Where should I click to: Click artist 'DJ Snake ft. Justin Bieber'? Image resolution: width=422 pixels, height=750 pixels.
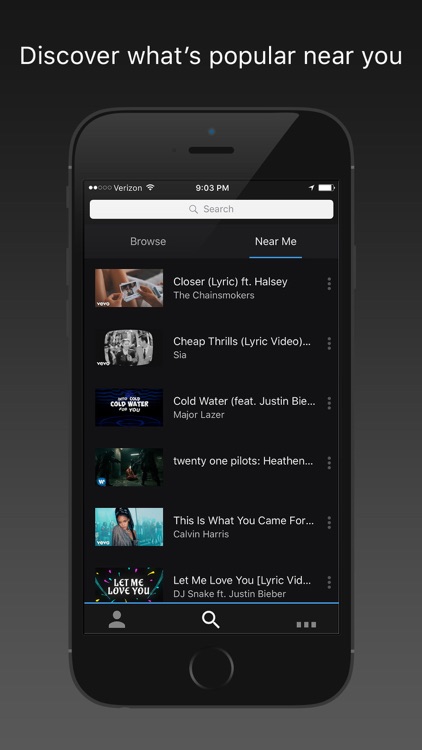[x=230, y=594]
